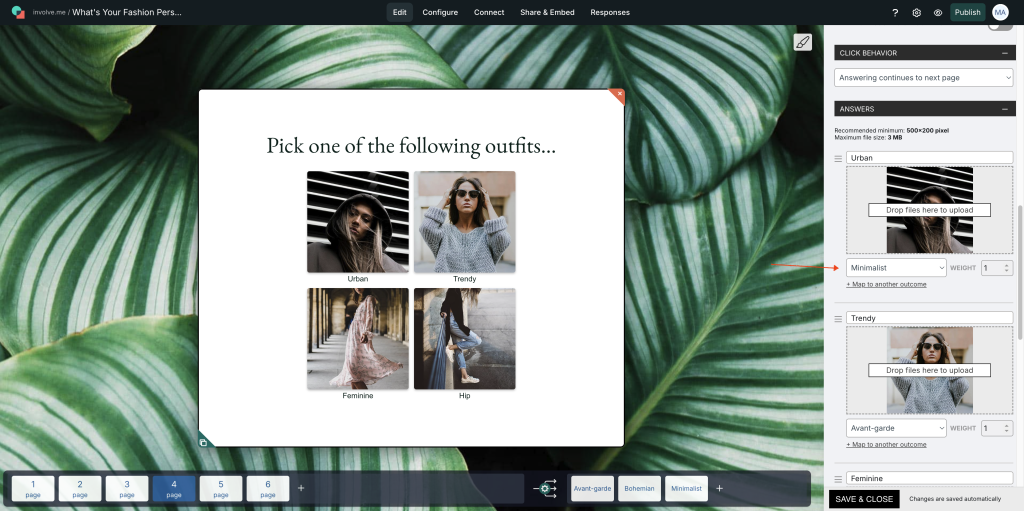Select the Hip outfit image on canvas
This screenshot has height=511, width=1024.
[464, 338]
